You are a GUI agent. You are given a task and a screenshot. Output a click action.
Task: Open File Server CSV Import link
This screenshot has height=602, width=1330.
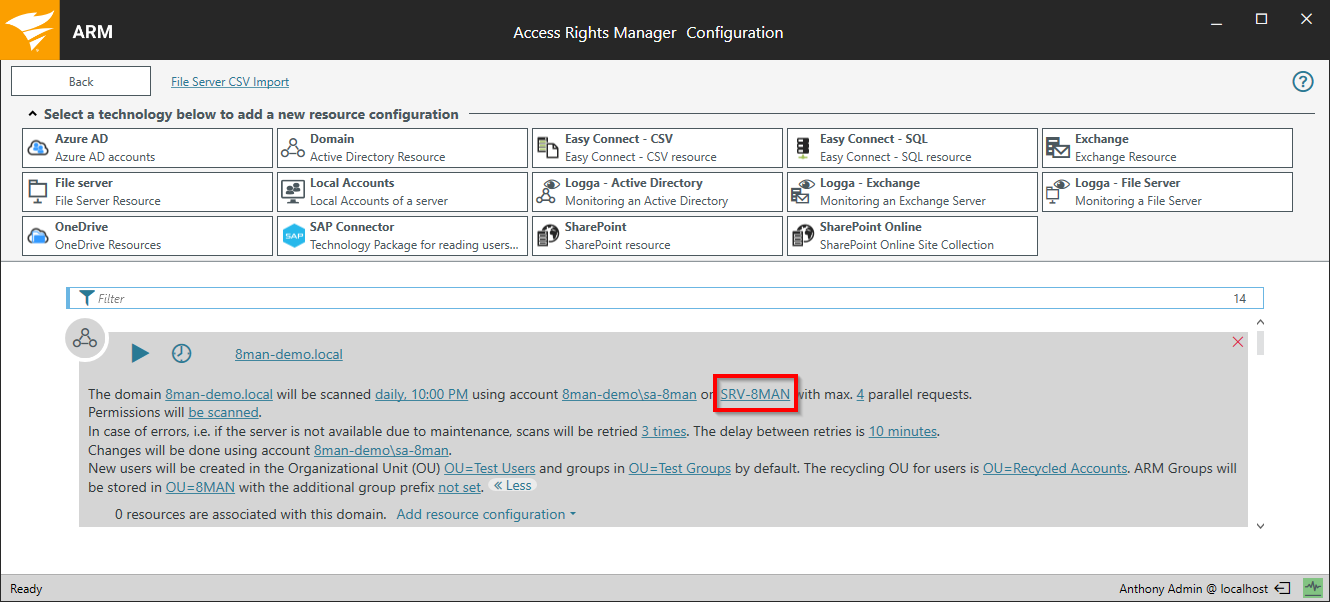tap(230, 82)
